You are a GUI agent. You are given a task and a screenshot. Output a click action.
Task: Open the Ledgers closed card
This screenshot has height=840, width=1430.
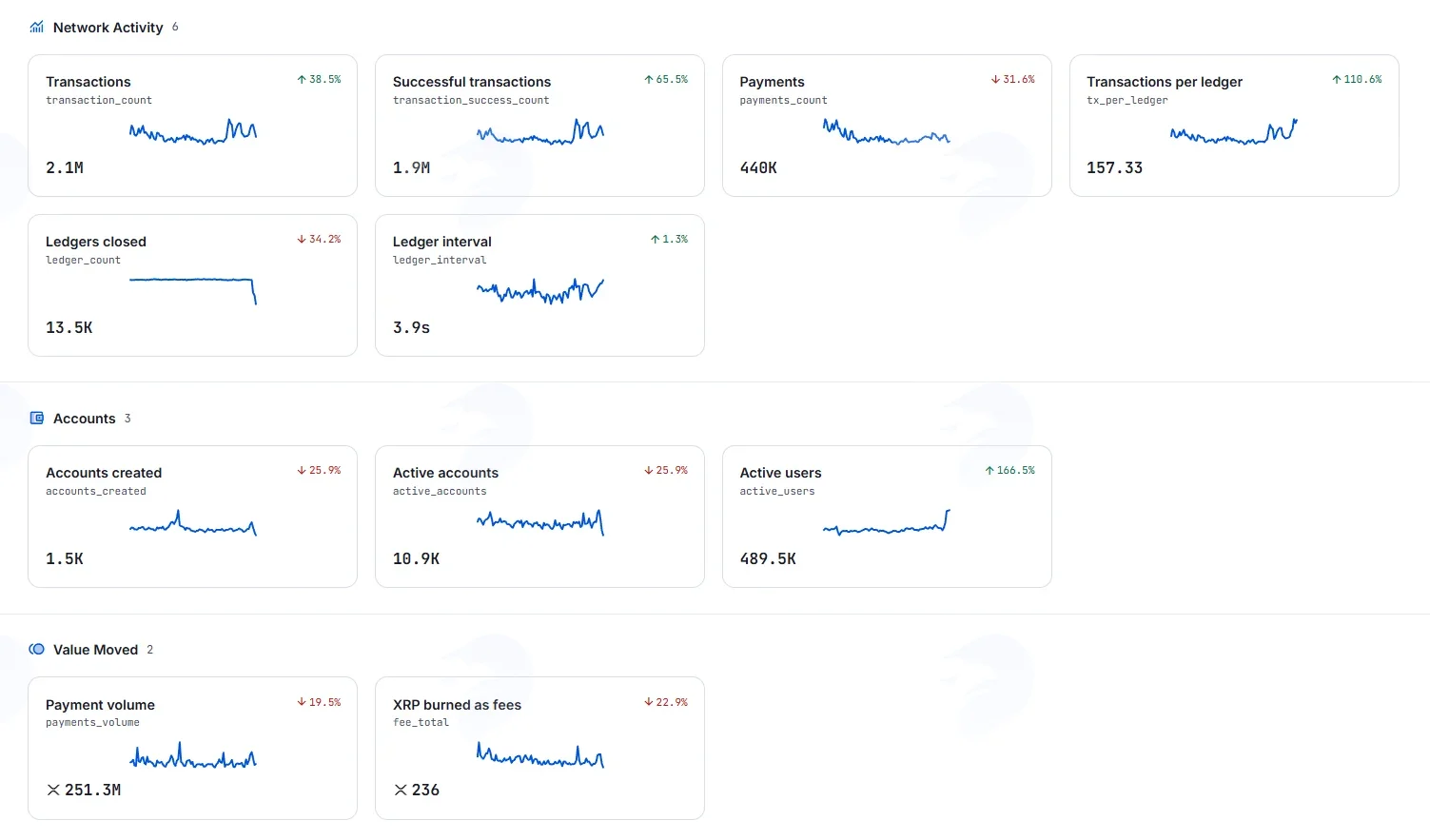point(193,285)
